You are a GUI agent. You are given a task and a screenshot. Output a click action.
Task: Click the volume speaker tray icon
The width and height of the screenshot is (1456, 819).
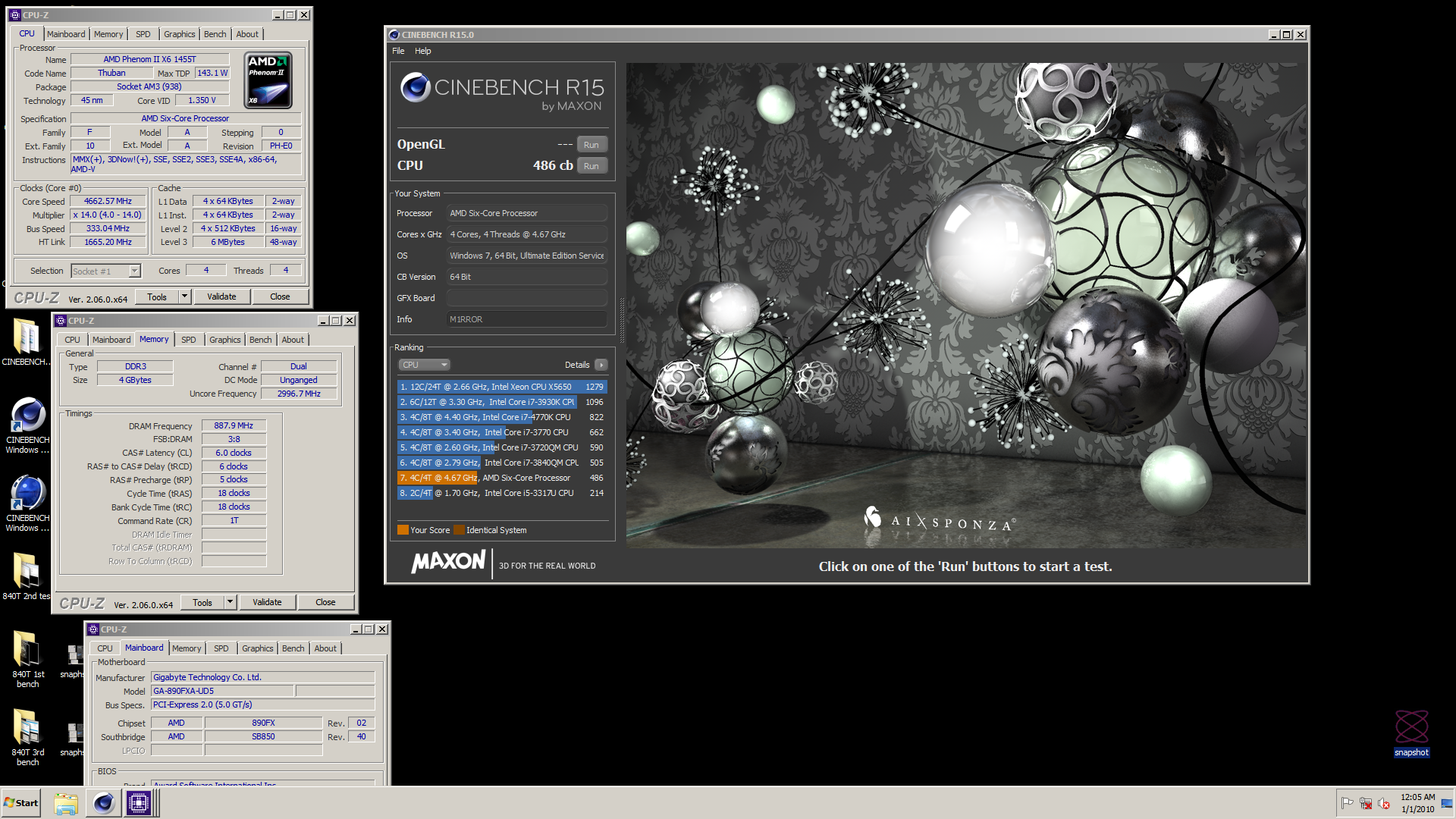tap(1384, 803)
